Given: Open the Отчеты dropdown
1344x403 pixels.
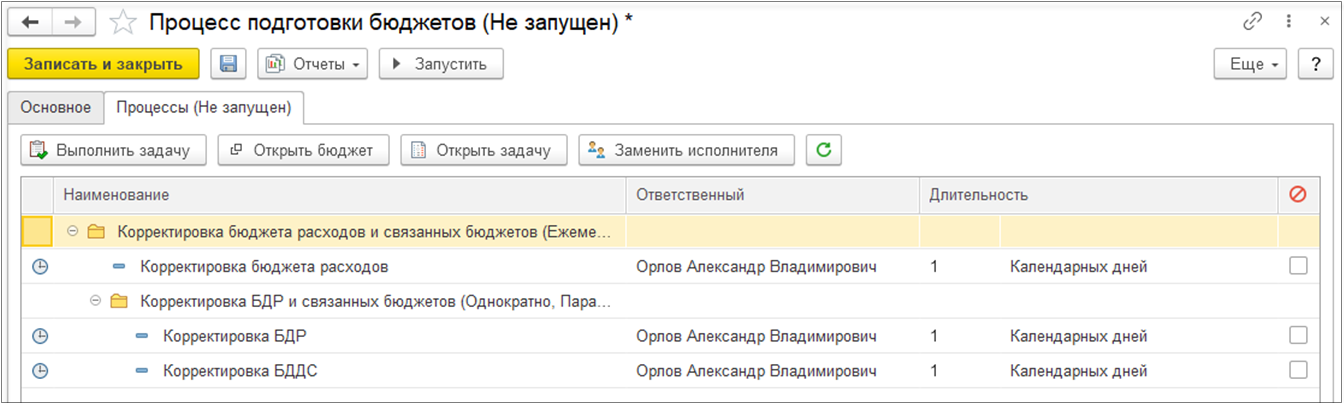Looking at the screenshot, I should coord(313,64).
